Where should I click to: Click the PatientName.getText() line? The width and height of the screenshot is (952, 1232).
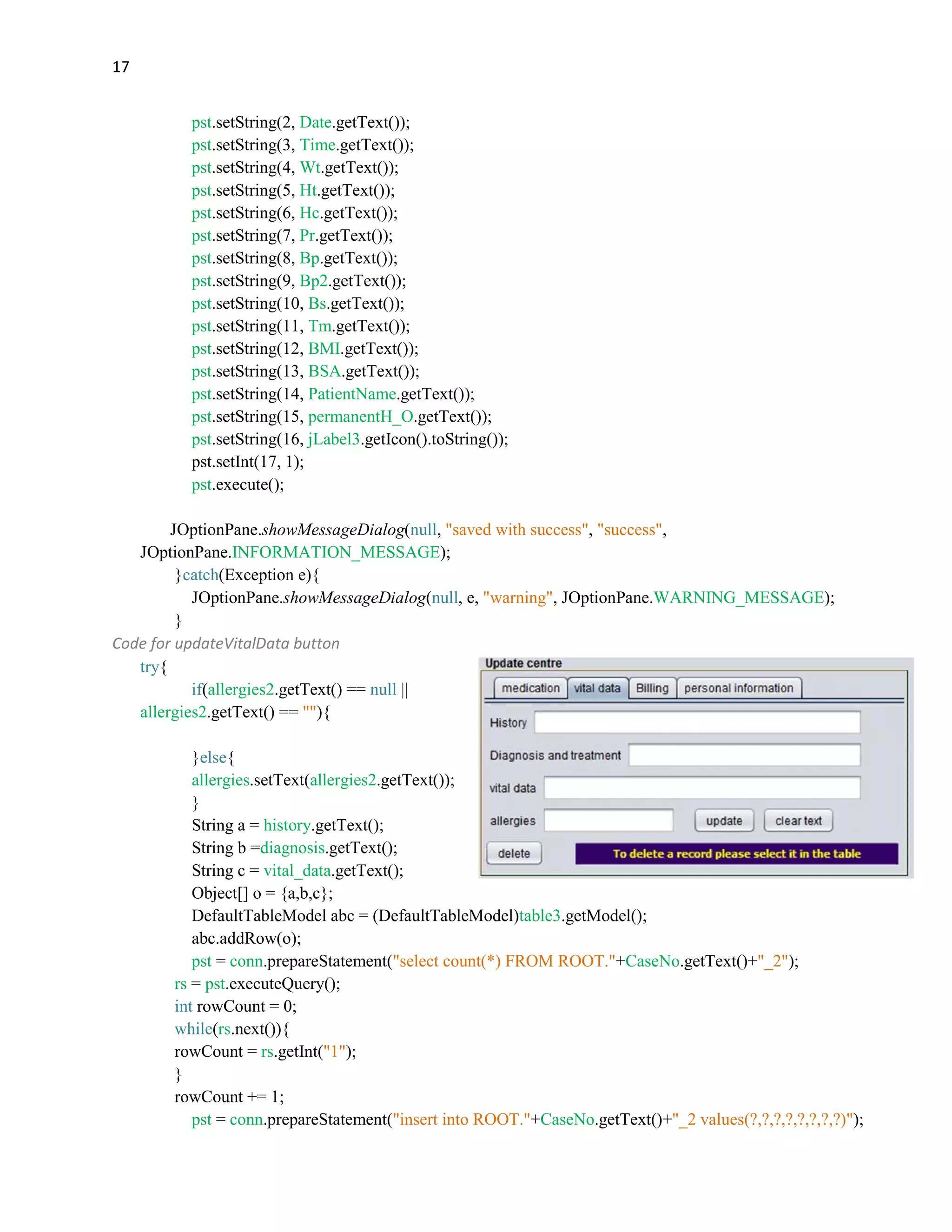pyautogui.click(x=333, y=394)
